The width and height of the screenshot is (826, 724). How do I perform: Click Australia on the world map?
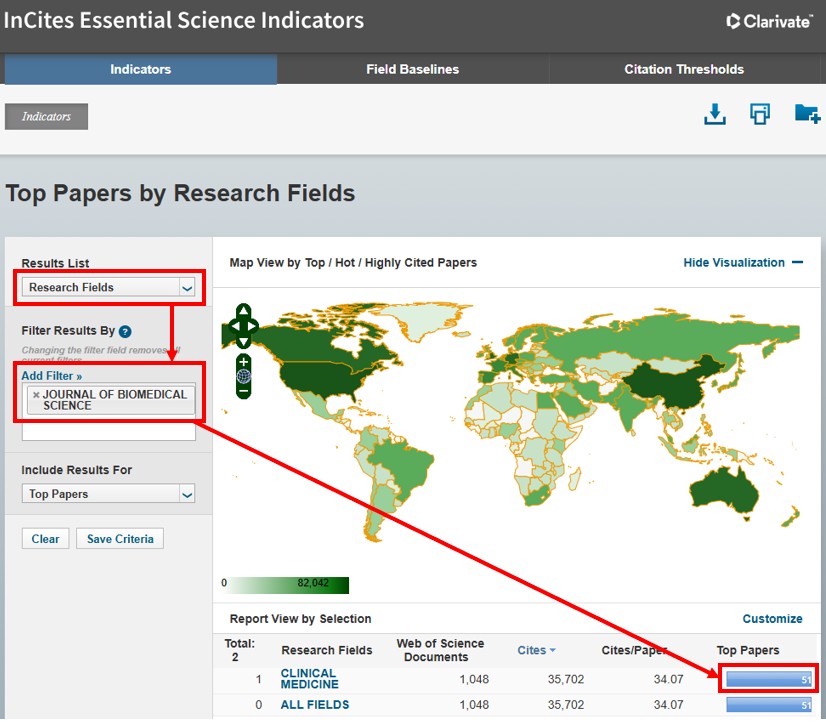tap(724, 492)
